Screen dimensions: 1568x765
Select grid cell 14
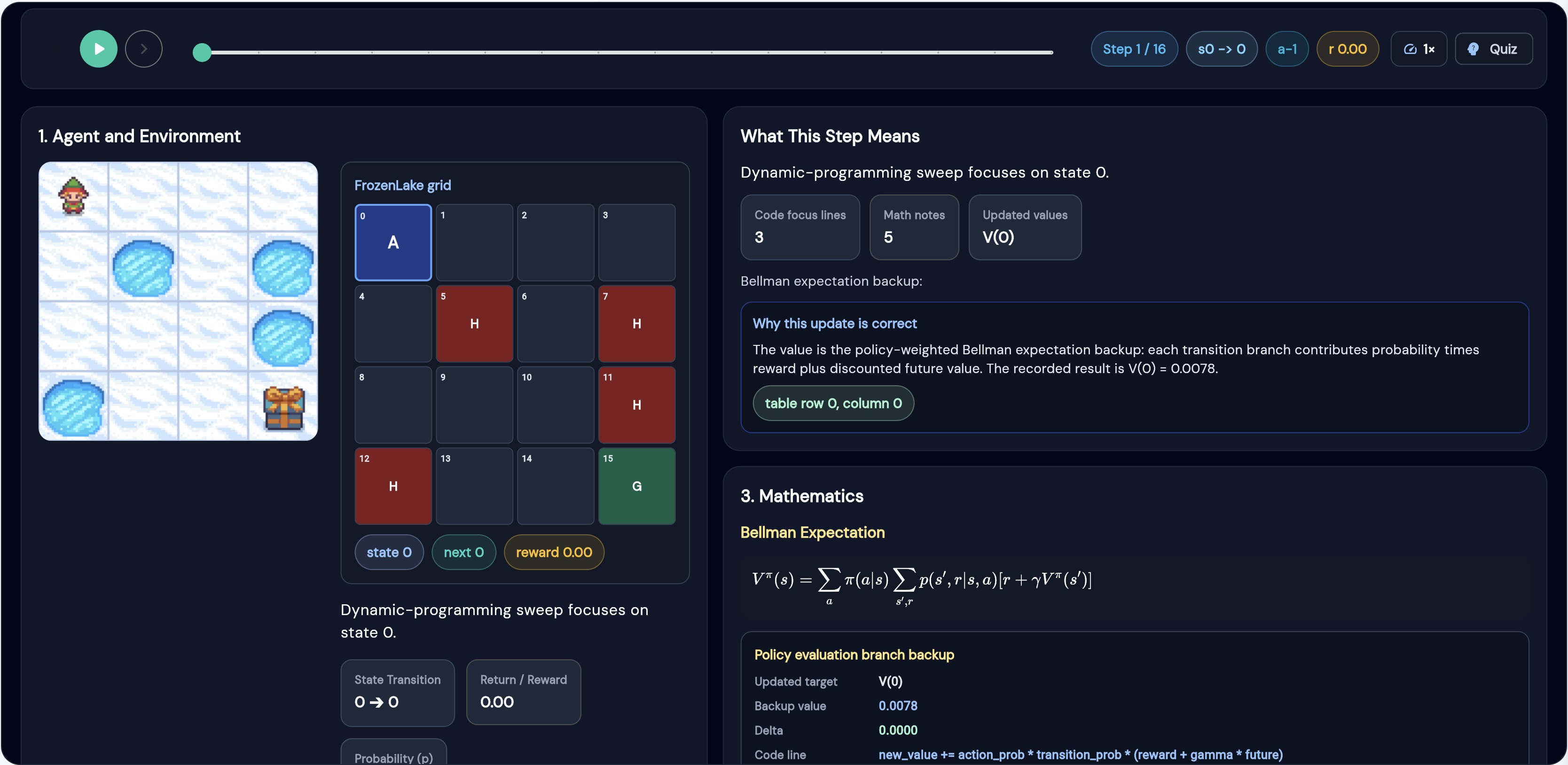click(556, 486)
